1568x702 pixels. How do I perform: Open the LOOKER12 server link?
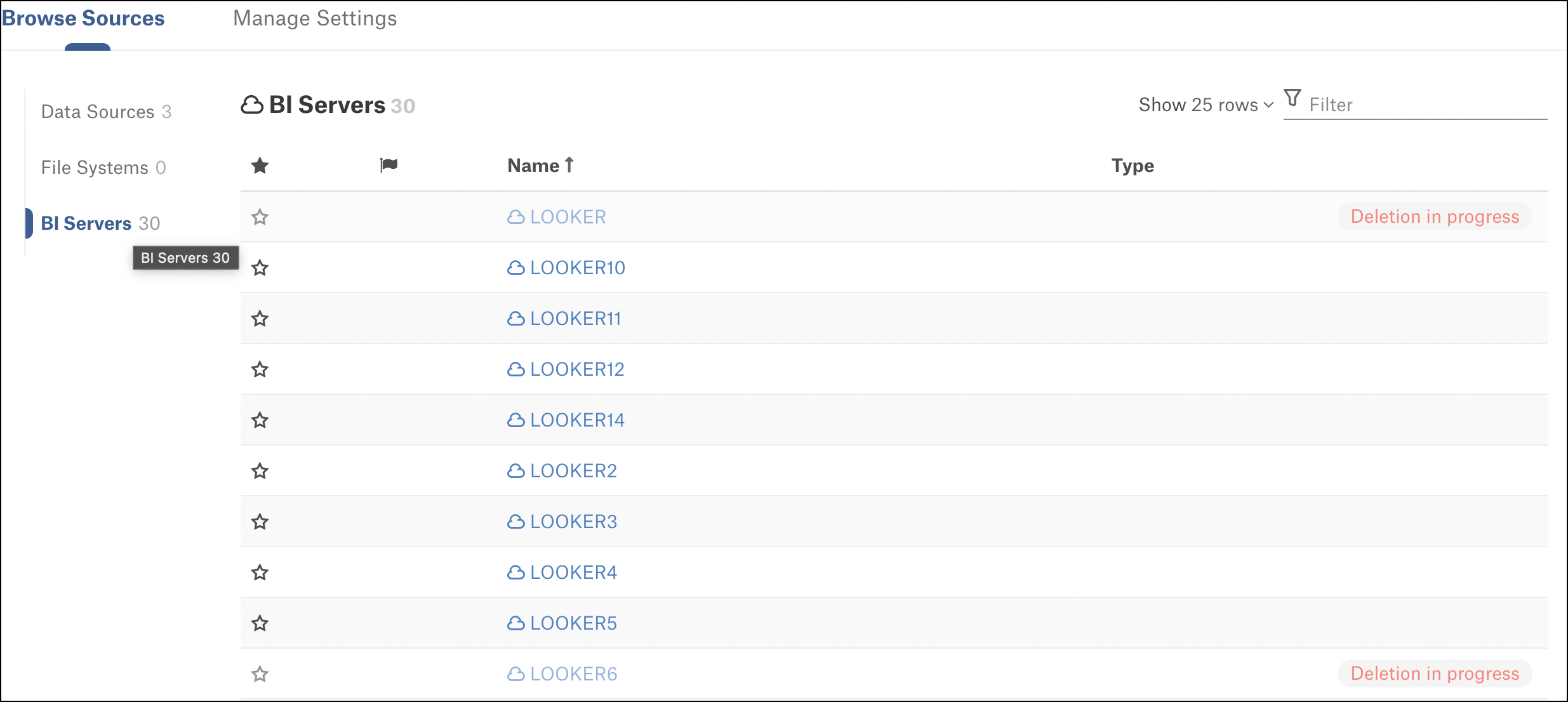pos(577,369)
